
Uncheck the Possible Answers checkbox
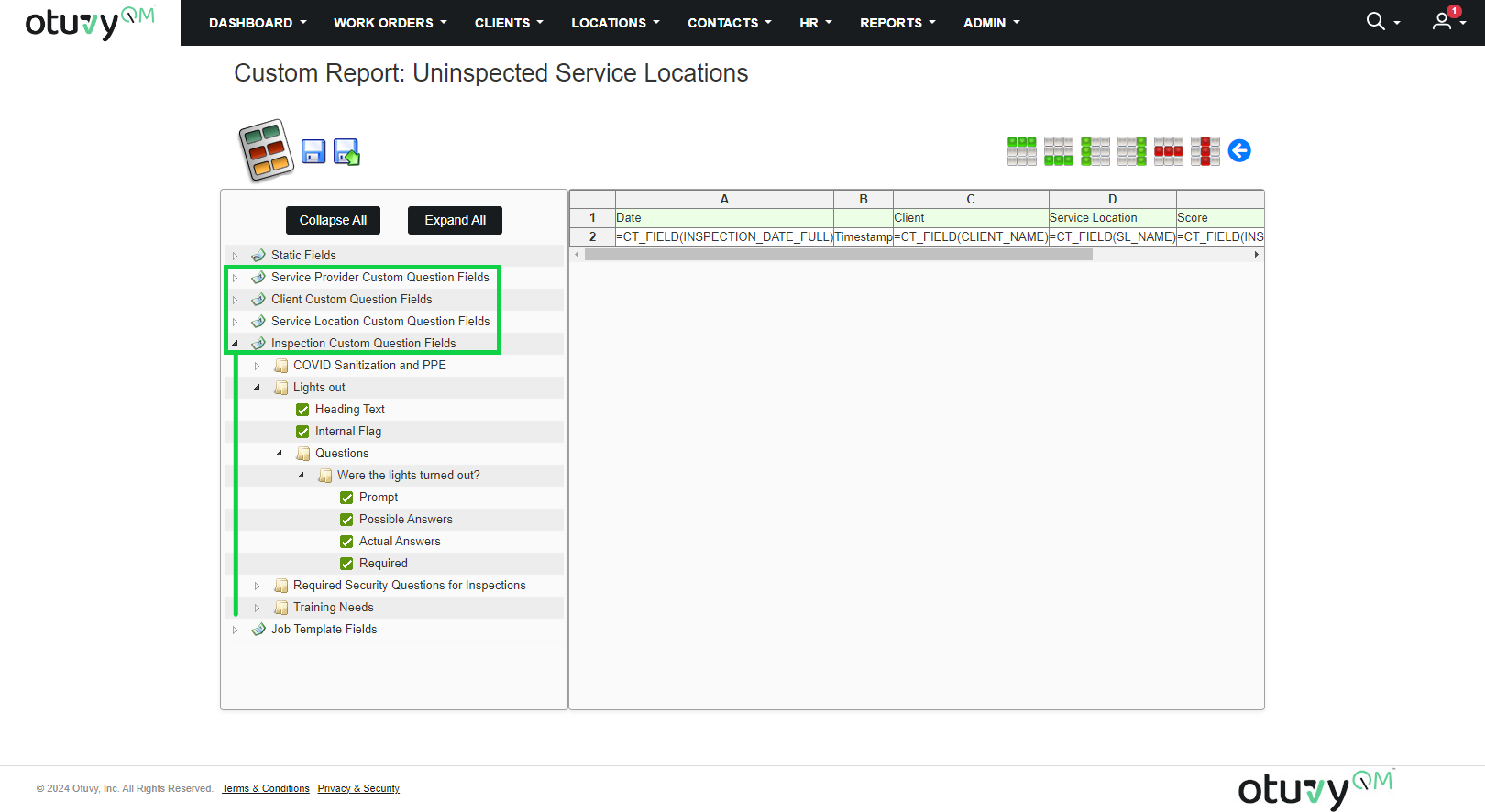[346, 520]
